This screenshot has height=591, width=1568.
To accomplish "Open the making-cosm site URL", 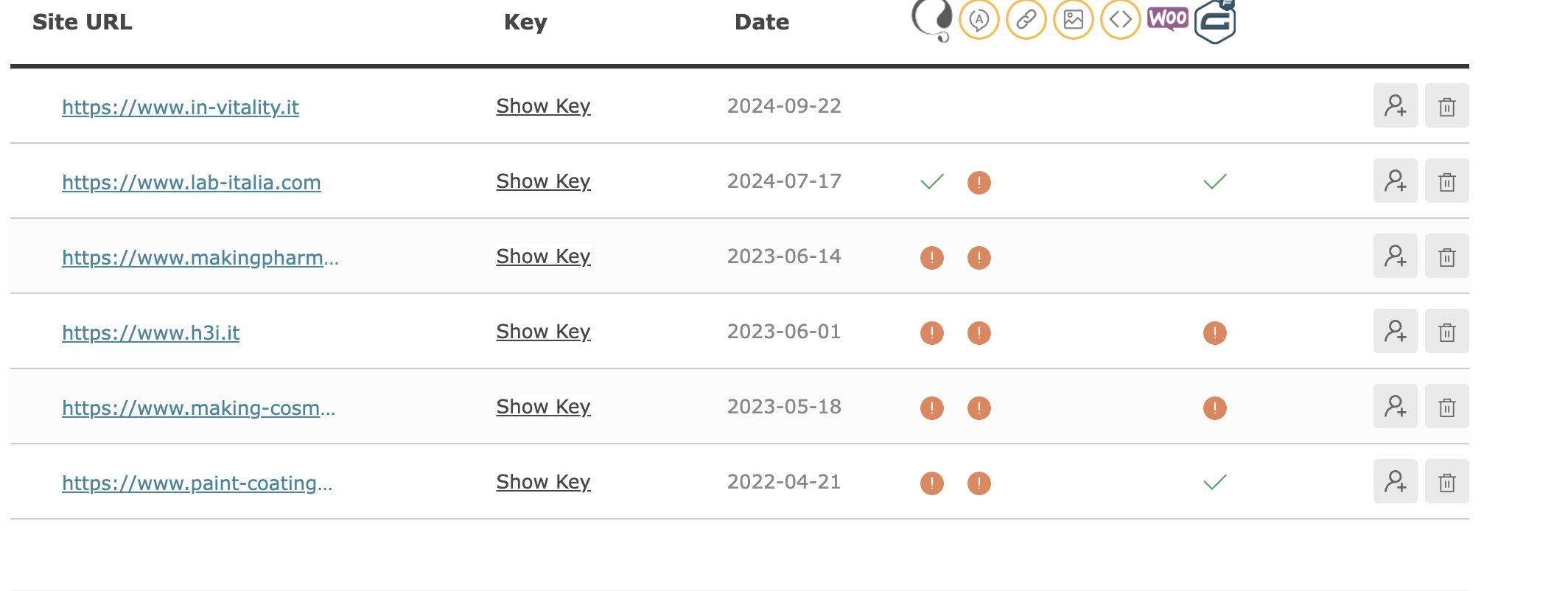I will coord(199,408).
